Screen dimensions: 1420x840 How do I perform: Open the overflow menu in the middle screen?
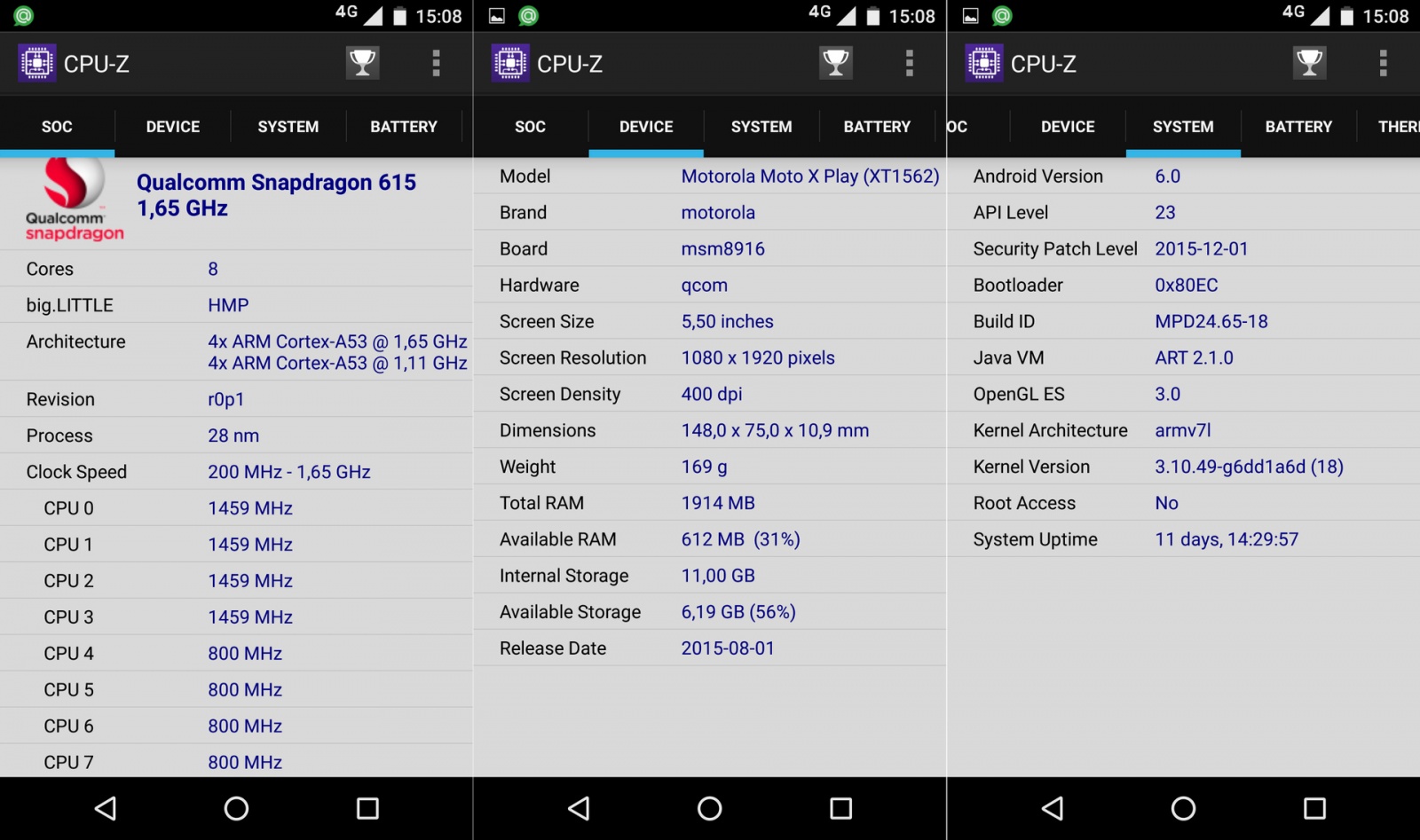(909, 63)
